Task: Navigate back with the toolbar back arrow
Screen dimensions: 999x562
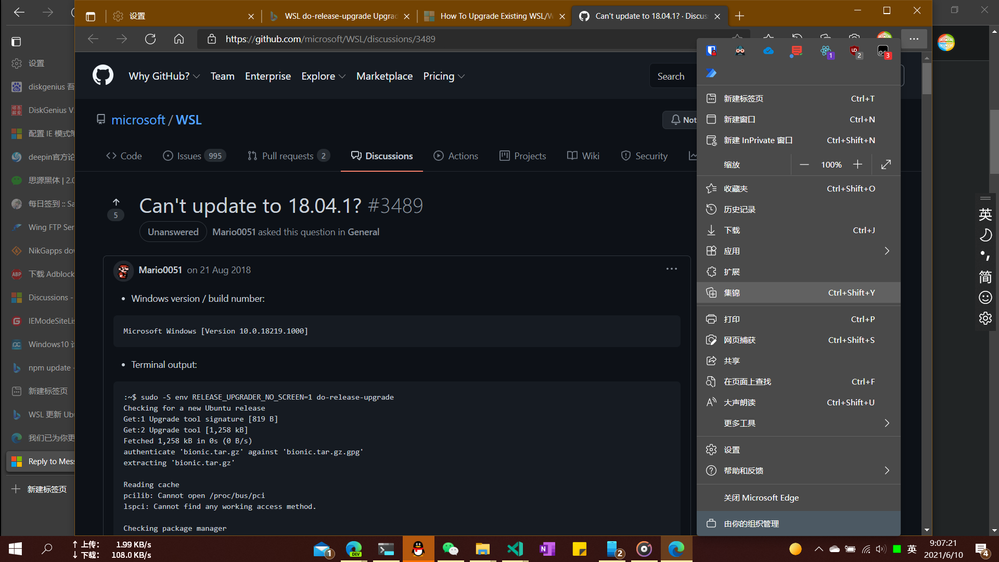Action: (93, 39)
